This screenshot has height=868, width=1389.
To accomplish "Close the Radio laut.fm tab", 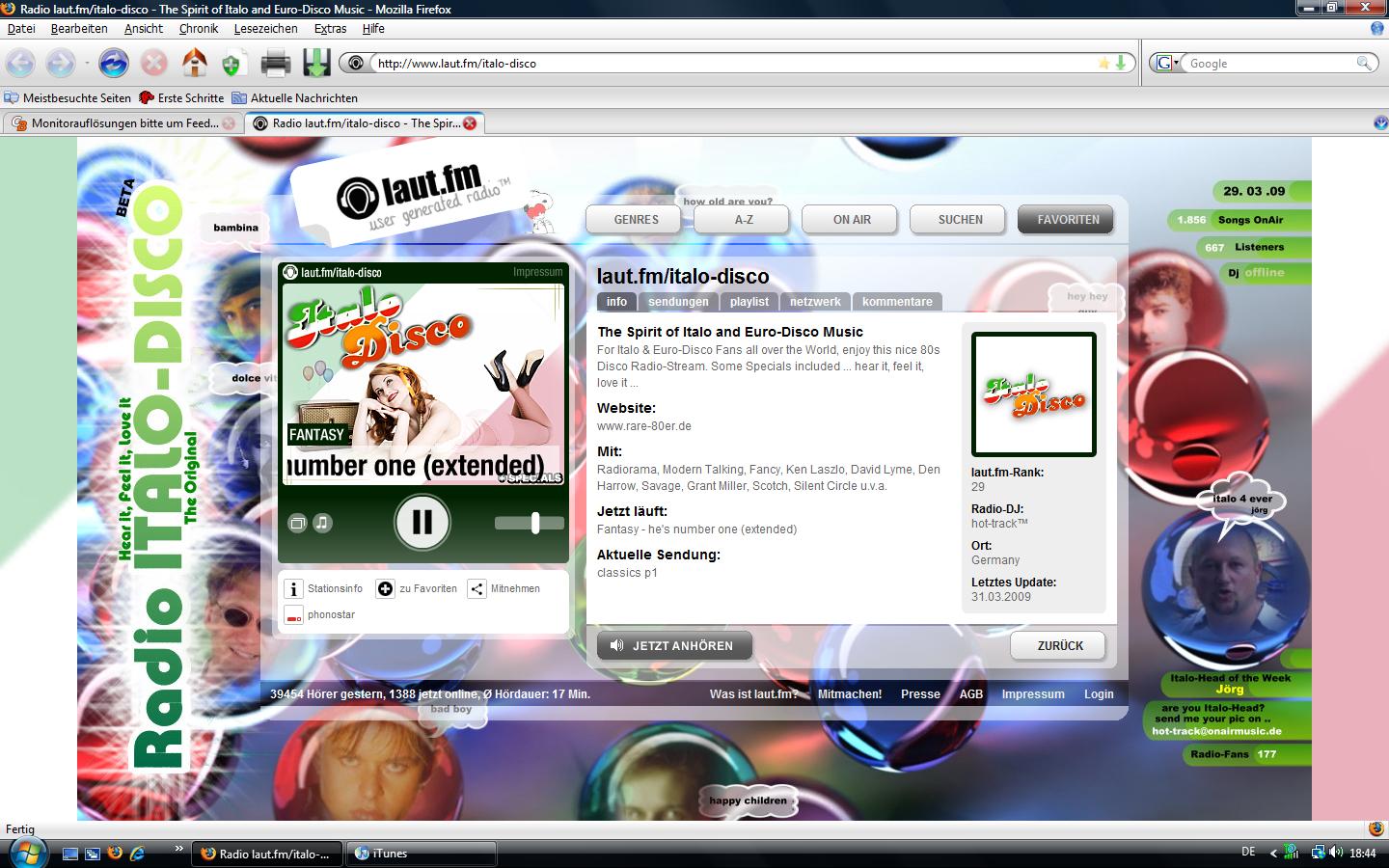I will [x=470, y=123].
